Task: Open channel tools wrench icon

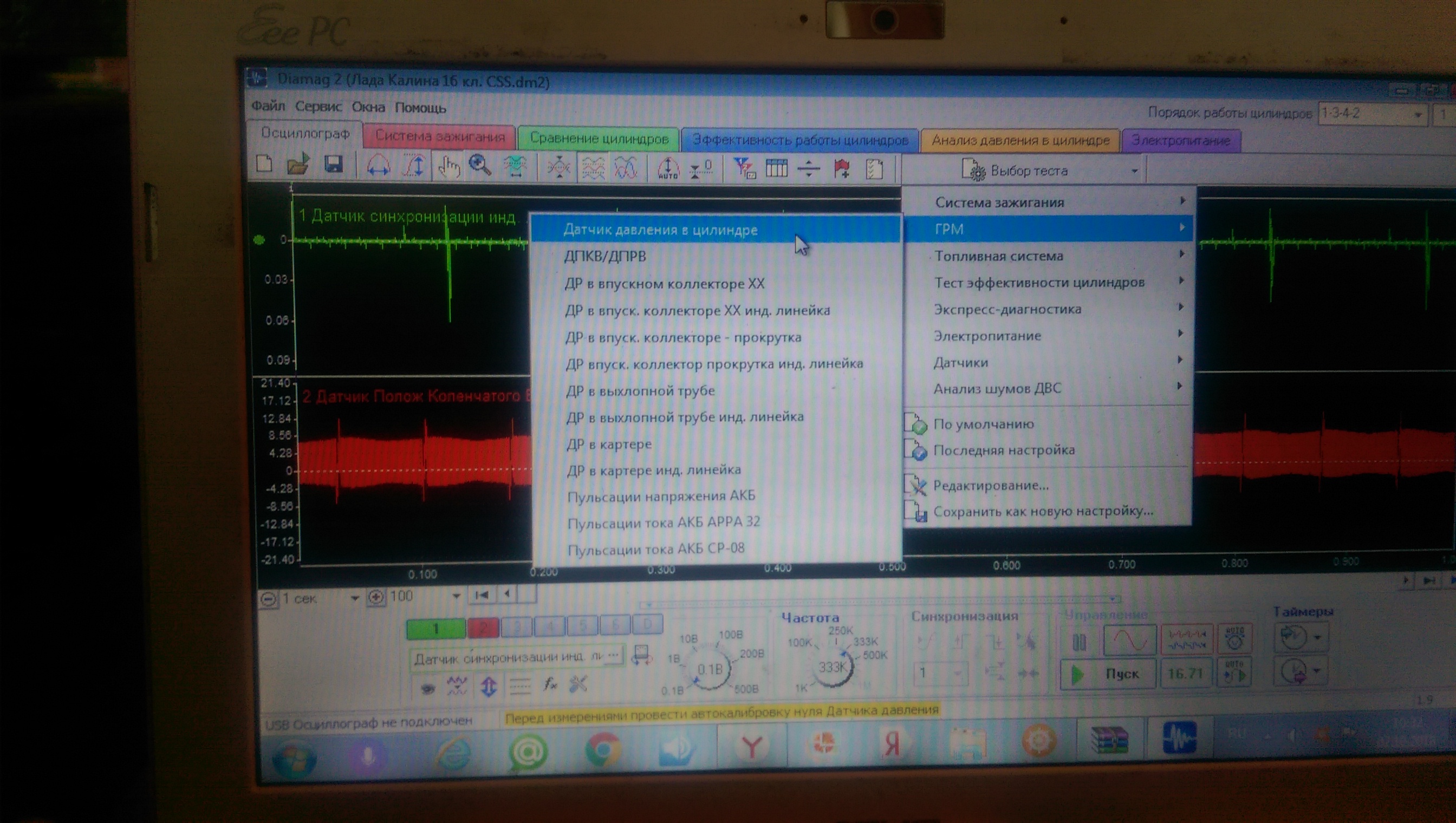Action: click(578, 684)
